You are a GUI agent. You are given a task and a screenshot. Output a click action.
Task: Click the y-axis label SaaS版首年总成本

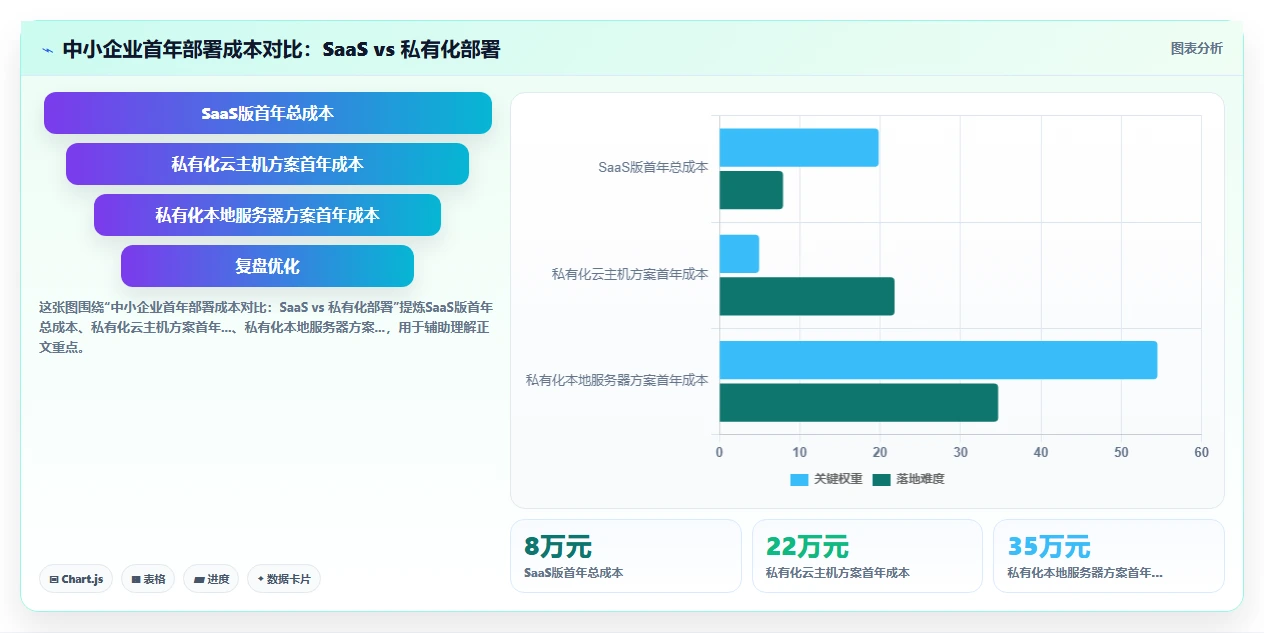point(653,168)
